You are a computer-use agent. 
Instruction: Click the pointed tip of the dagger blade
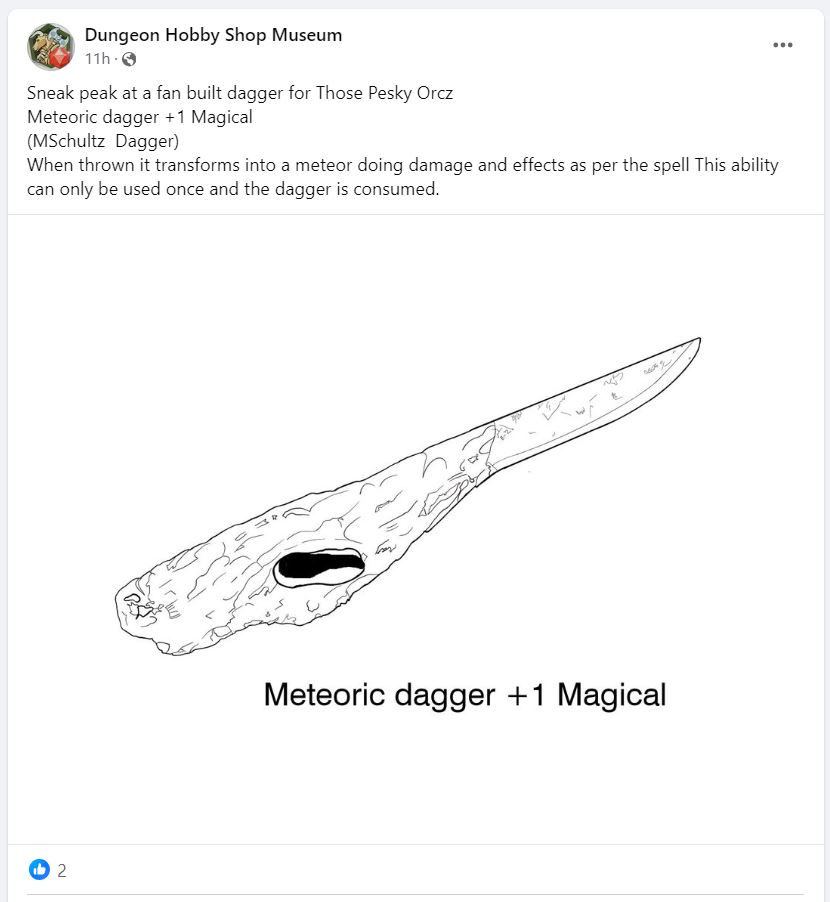tap(696, 342)
